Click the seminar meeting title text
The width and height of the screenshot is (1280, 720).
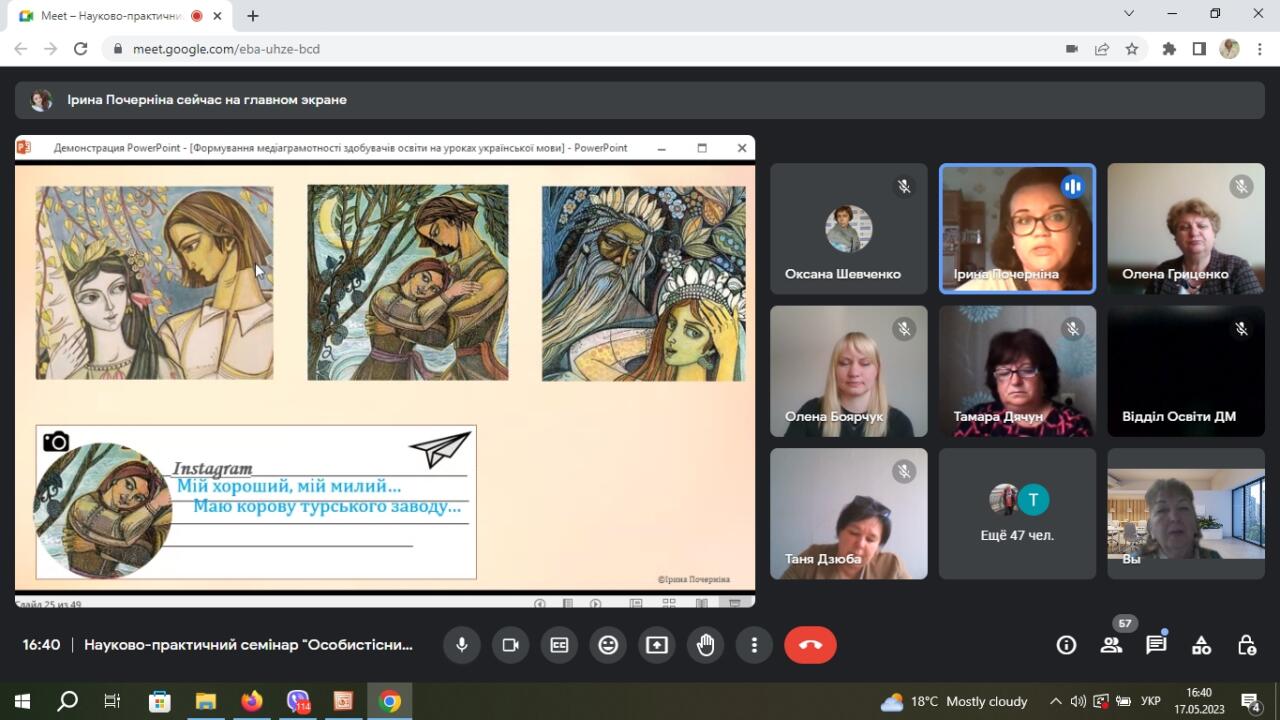coord(248,645)
